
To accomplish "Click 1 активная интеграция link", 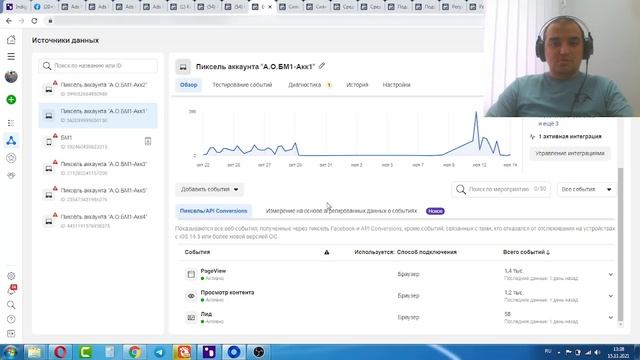I will [x=570, y=136].
